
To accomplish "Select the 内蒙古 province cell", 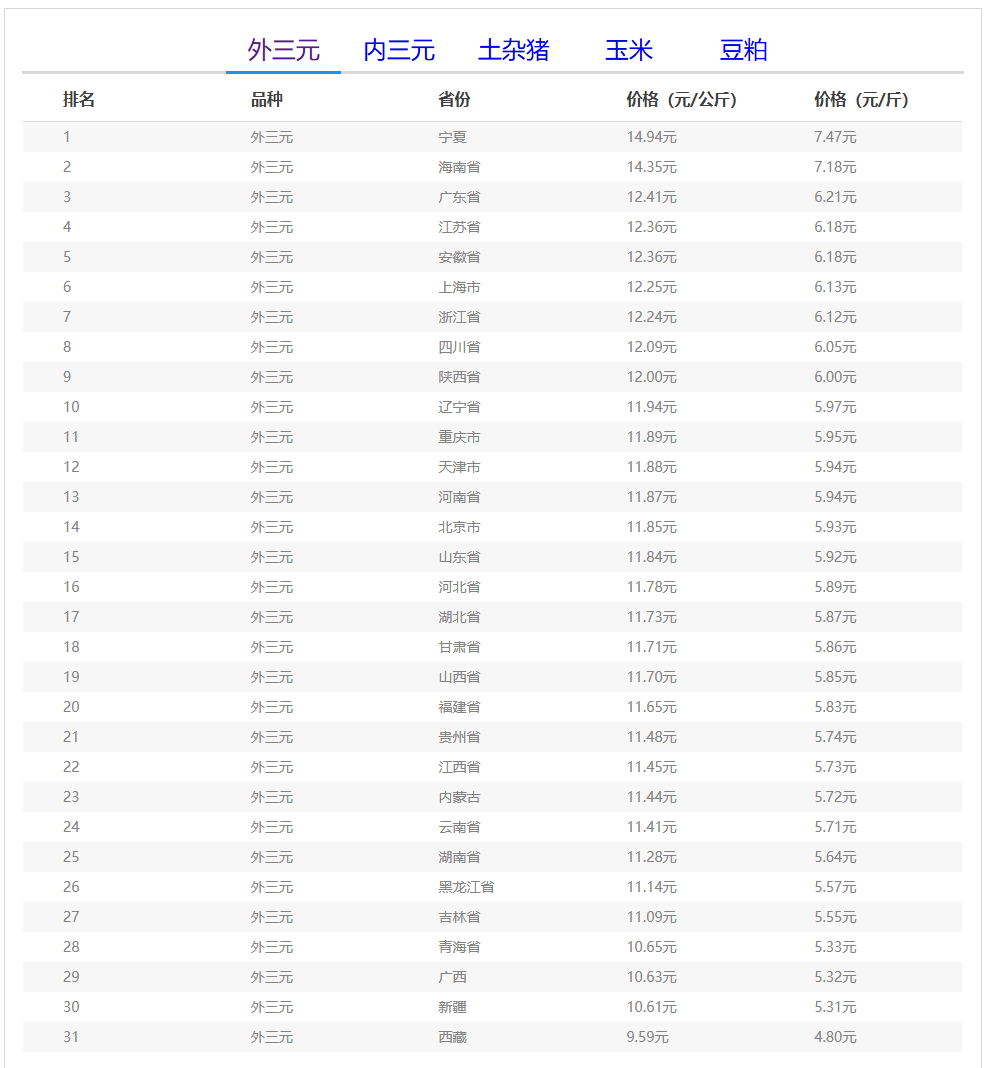I will click(459, 797).
